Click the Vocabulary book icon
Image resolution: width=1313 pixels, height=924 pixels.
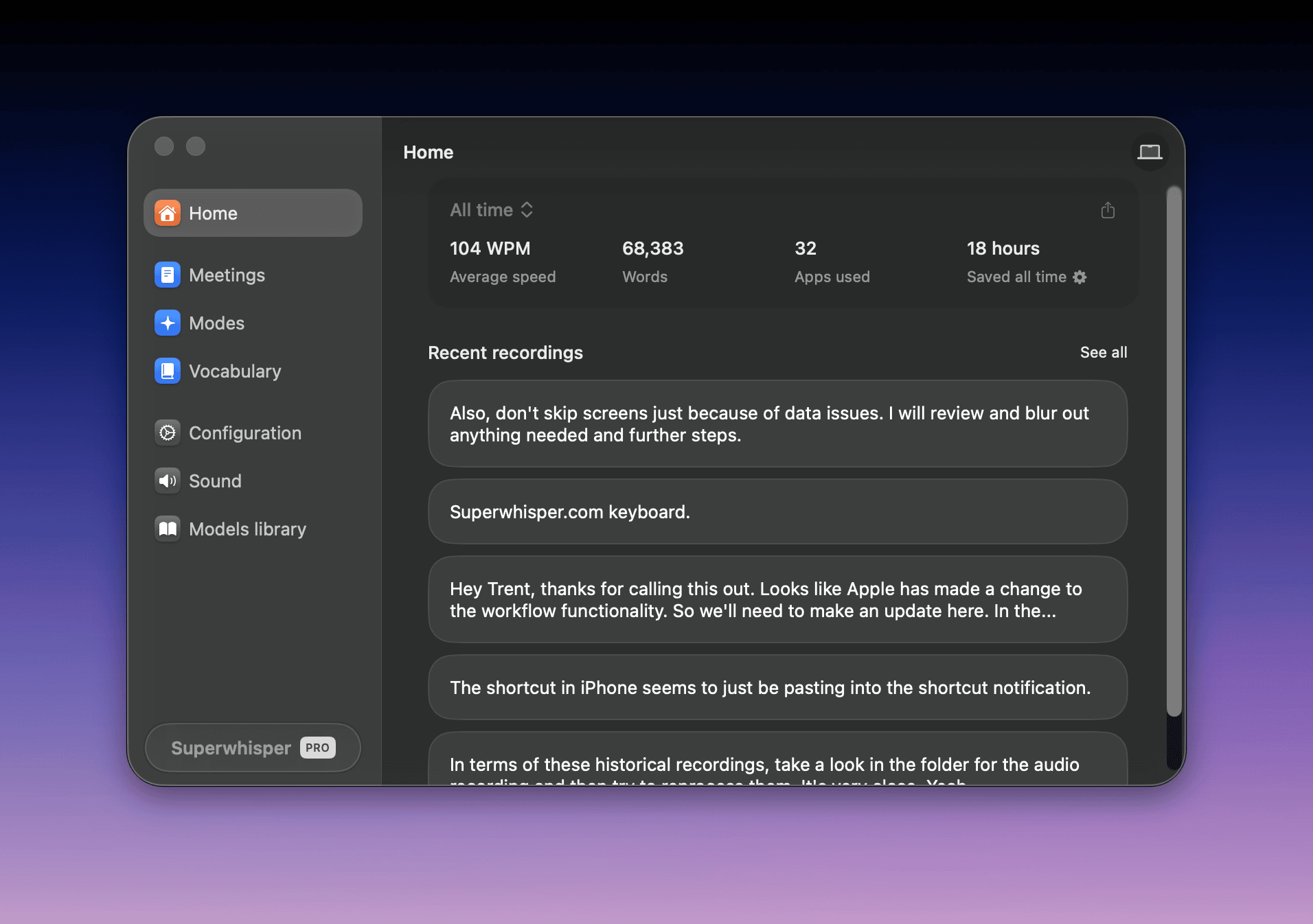168,371
